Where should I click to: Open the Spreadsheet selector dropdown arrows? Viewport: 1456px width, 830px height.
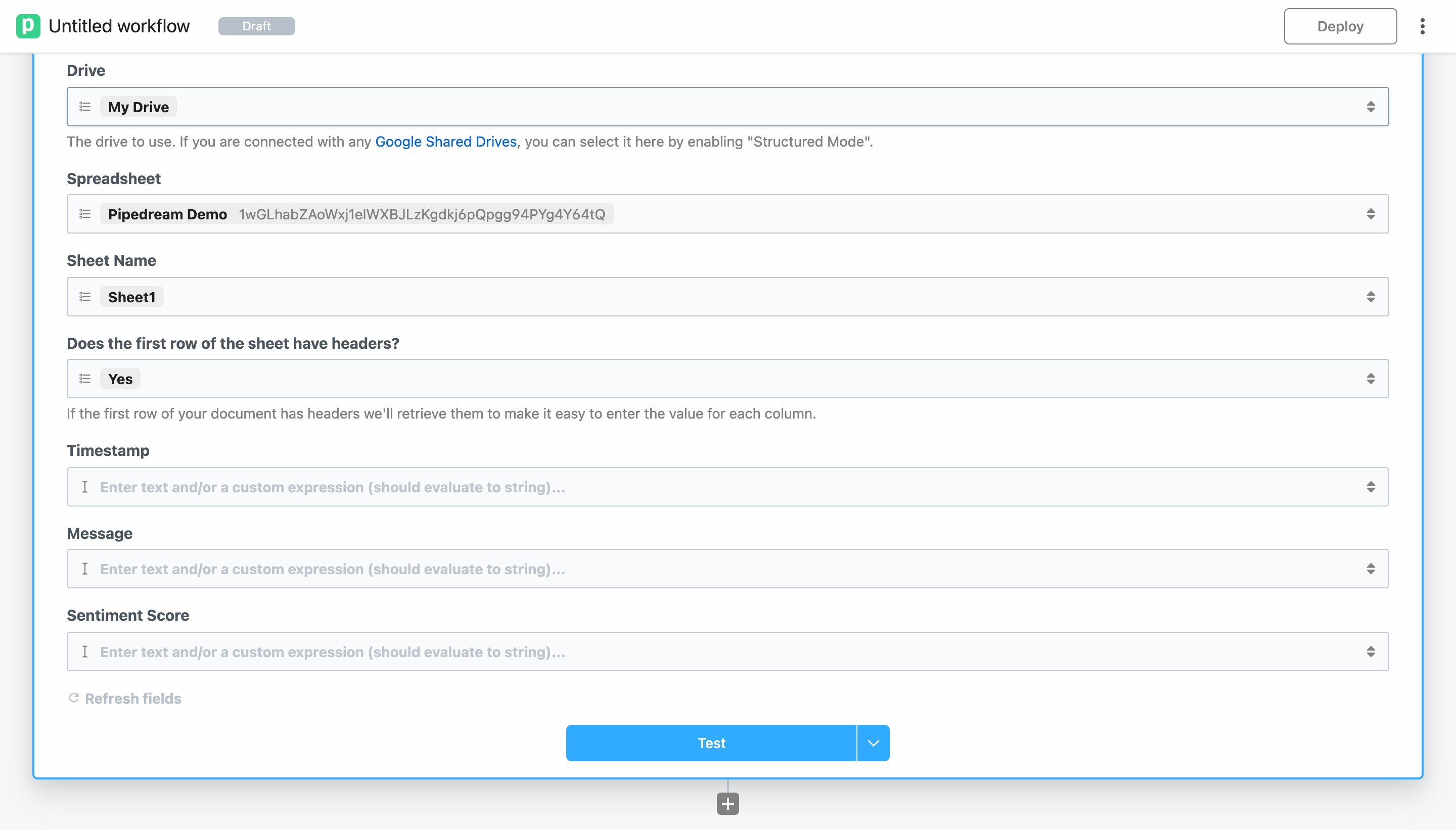point(1371,214)
